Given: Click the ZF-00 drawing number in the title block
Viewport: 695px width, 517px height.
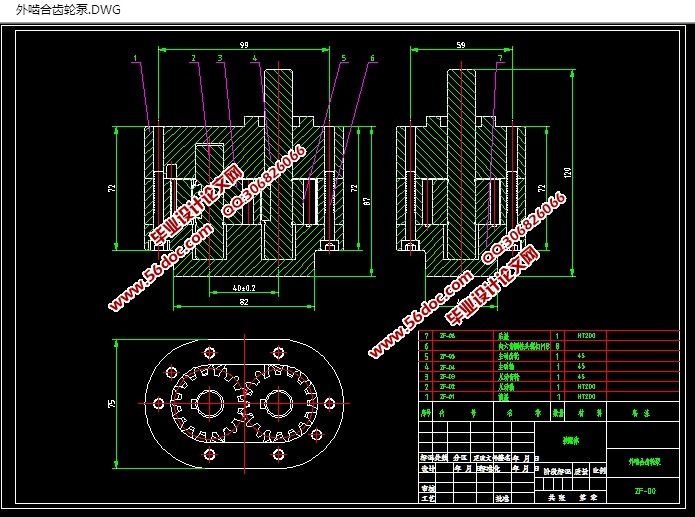Looking at the screenshot, I should (x=645, y=491).
